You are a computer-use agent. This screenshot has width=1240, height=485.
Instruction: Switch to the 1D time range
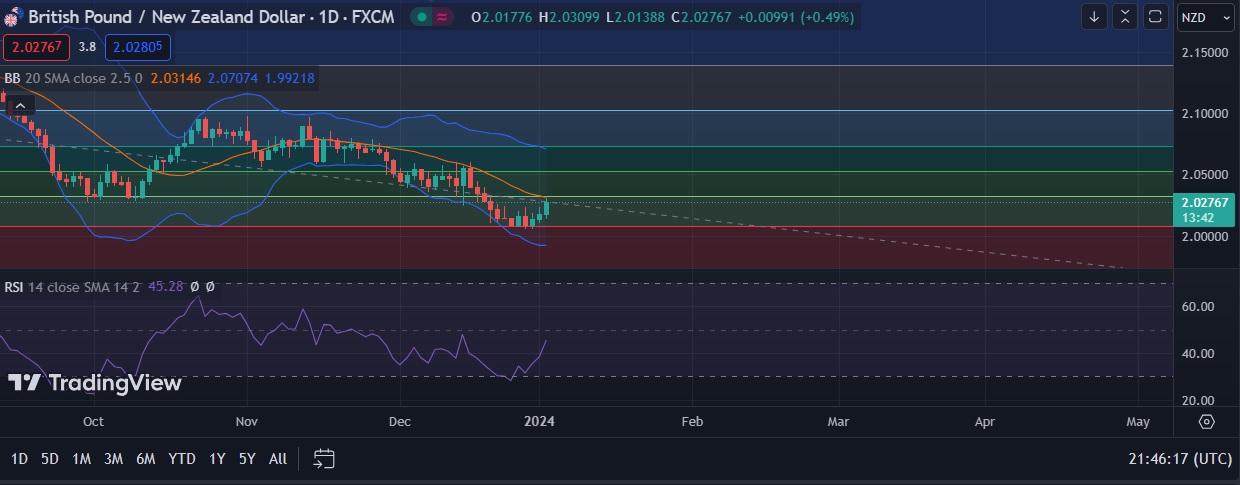click(19, 459)
